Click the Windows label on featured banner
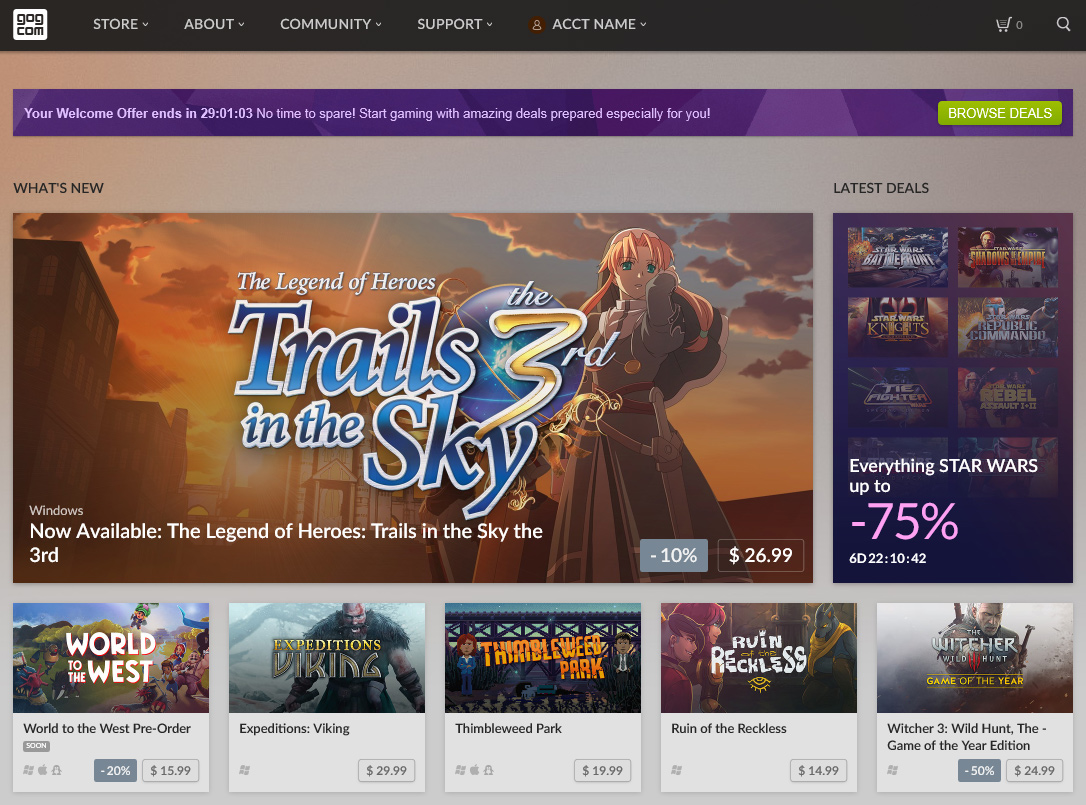Image resolution: width=1086 pixels, height=805 pixels. 56,510
